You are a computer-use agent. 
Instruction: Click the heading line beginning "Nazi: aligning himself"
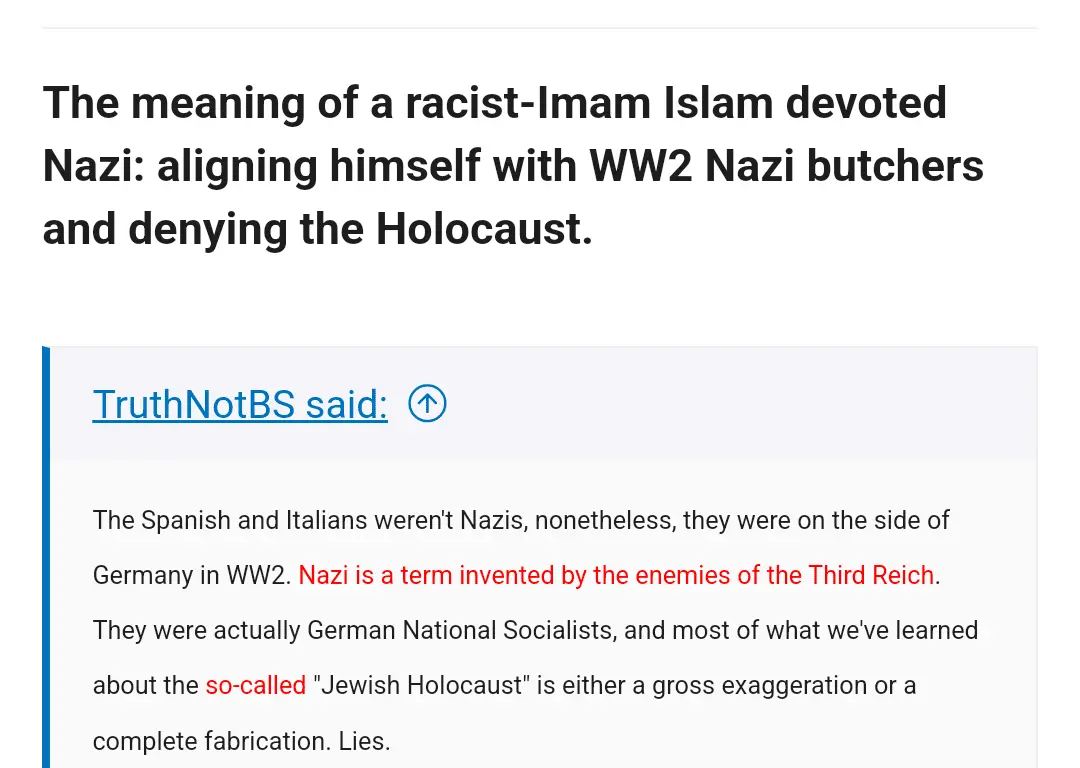click(512, 166)
